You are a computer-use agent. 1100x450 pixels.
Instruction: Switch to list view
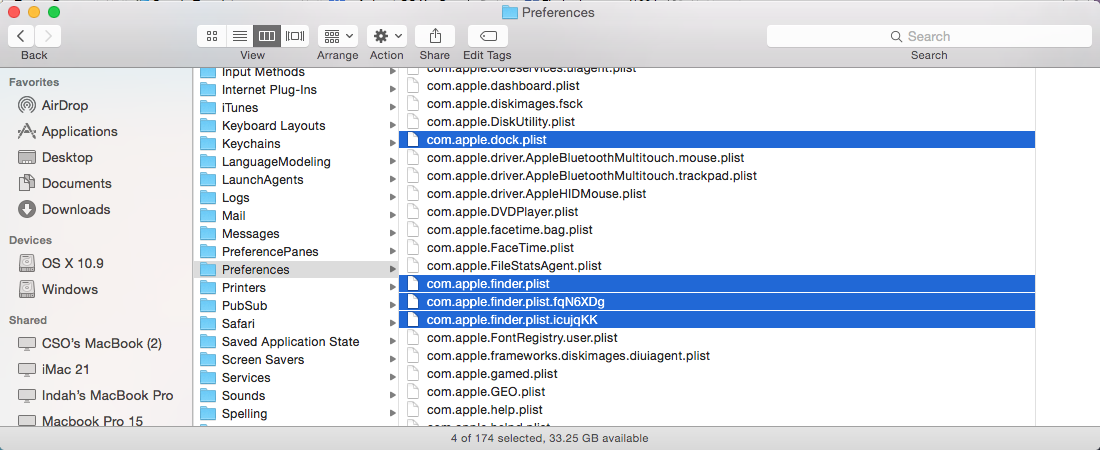239,36
